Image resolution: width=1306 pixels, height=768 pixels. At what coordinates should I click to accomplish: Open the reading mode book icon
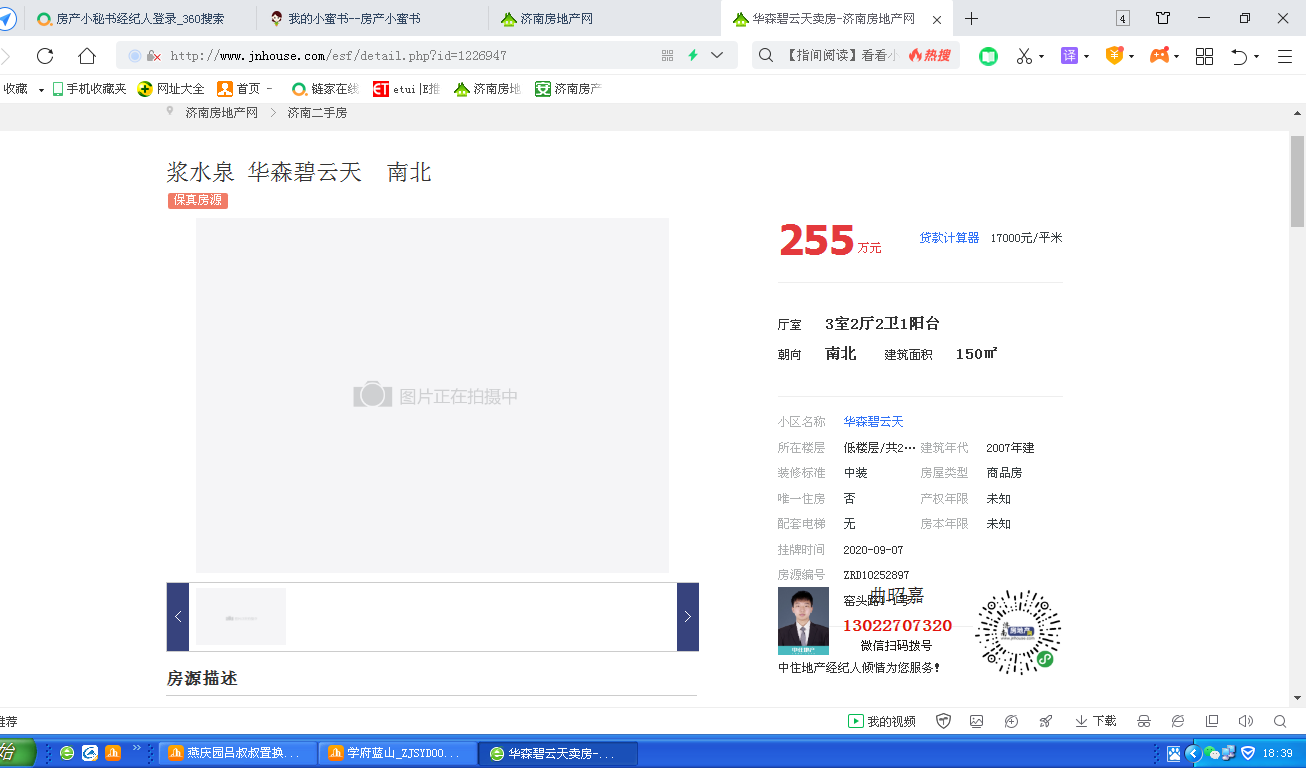(x=988, y=55)
